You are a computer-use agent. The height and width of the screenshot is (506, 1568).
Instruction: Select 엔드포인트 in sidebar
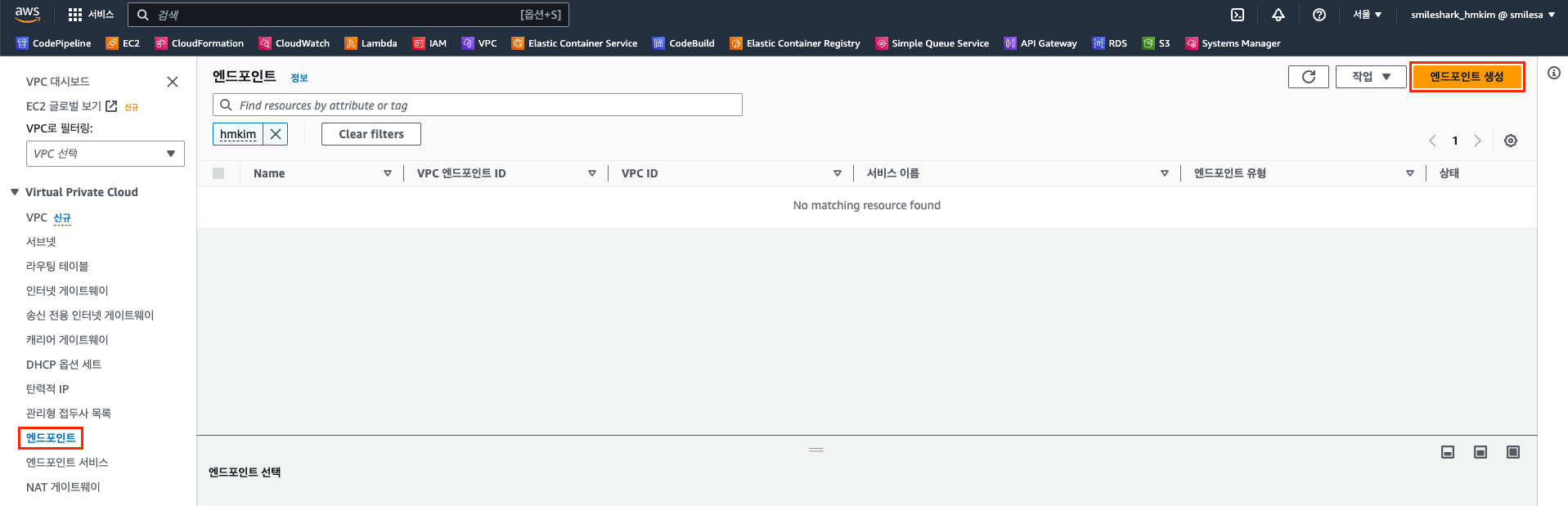pos(51,438)
